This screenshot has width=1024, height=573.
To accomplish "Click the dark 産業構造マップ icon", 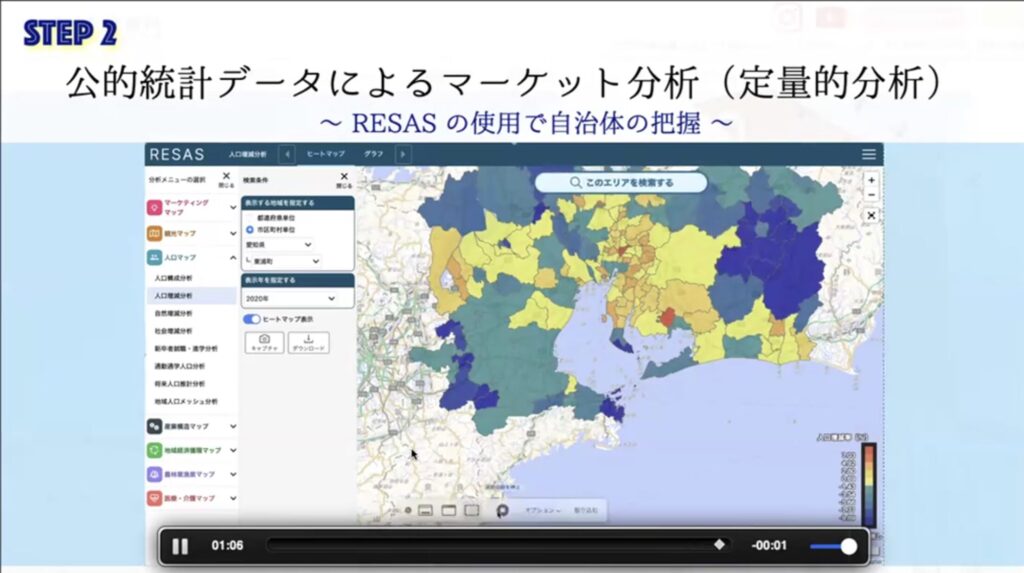I will (154, 426).
